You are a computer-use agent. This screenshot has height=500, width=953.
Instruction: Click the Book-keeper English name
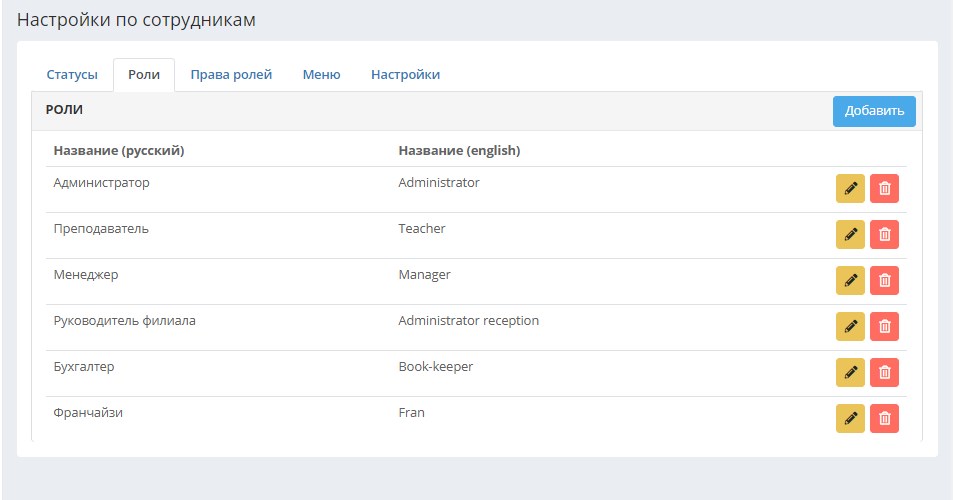[436, 367]
